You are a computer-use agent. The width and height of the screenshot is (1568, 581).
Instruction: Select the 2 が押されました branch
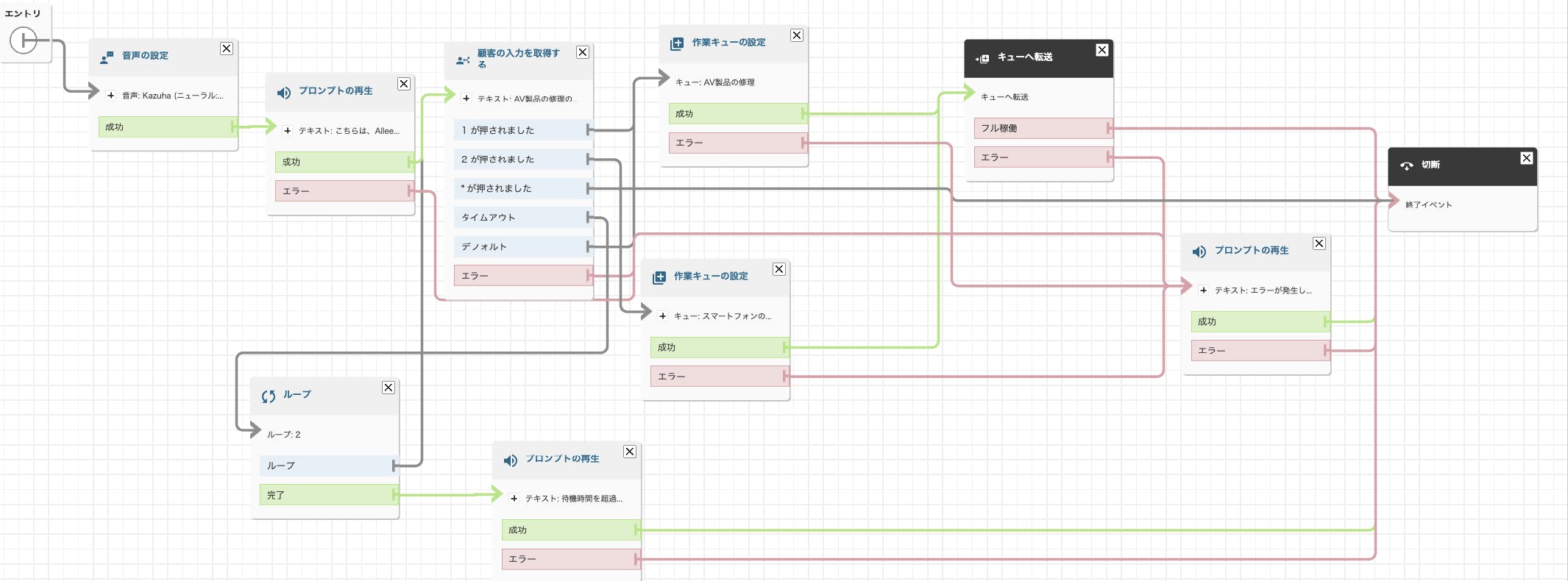[x=522, y=159]
